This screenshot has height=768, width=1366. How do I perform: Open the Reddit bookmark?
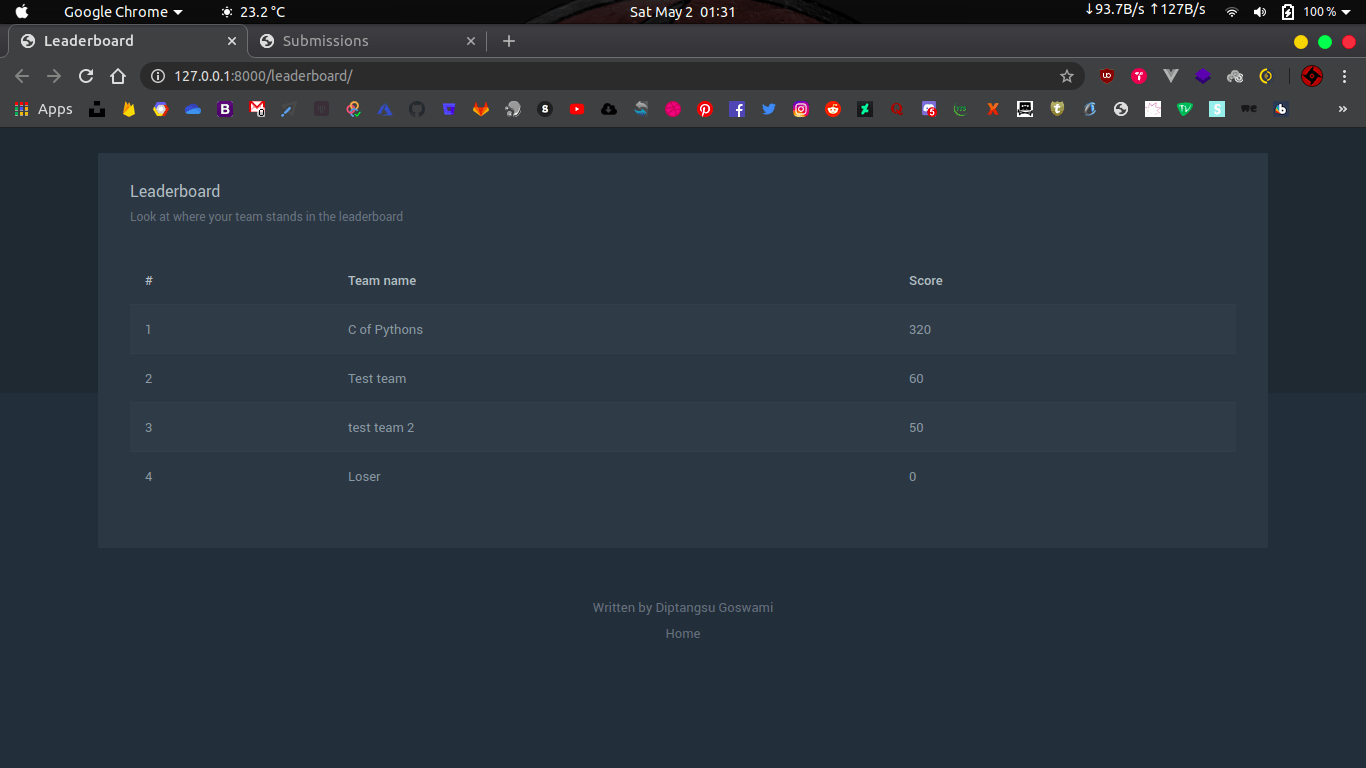(x=833, y=109)
